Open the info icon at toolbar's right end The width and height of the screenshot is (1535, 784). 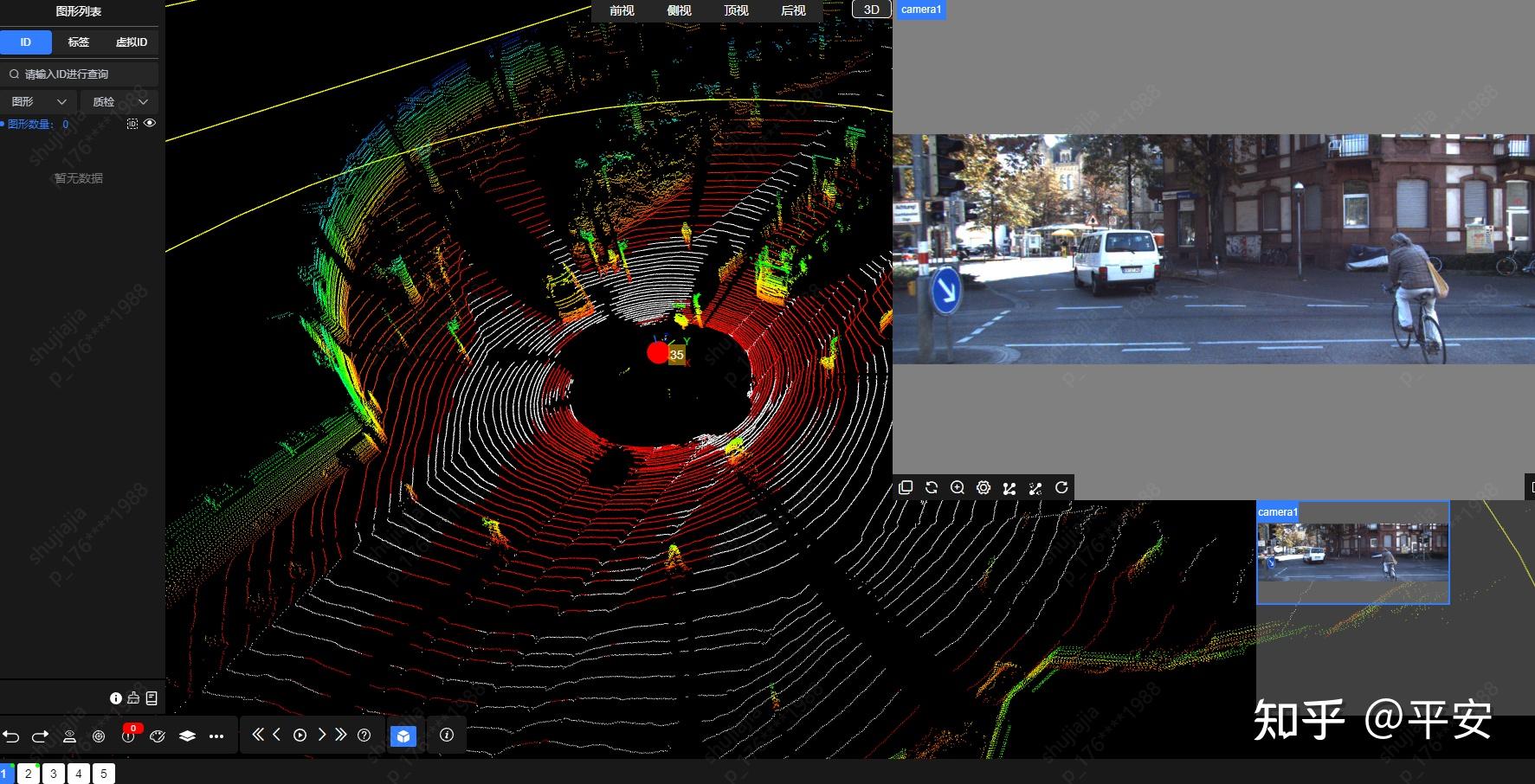coord(447,735)
